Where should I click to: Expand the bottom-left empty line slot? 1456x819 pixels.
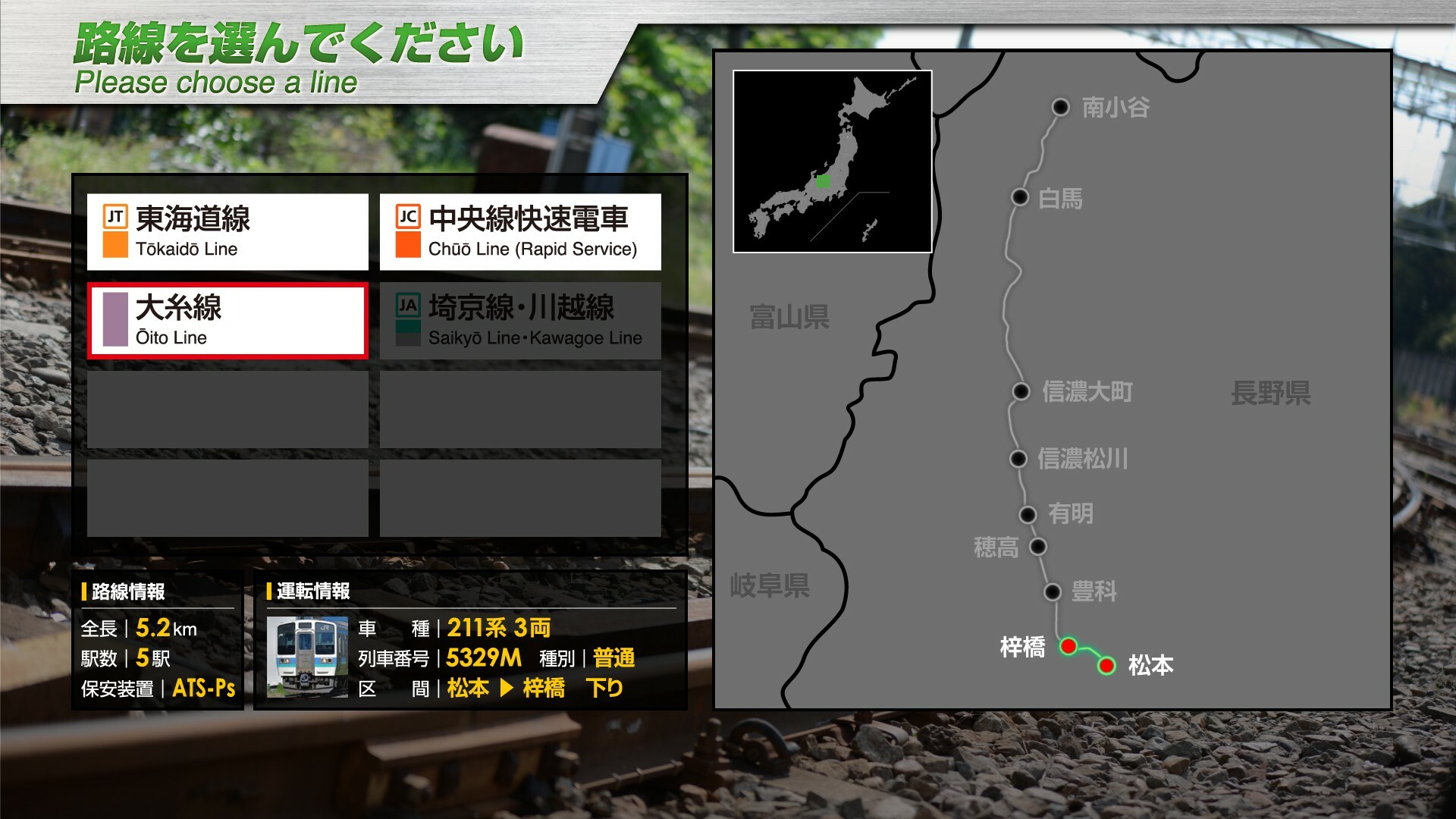[x=227, y=497]
